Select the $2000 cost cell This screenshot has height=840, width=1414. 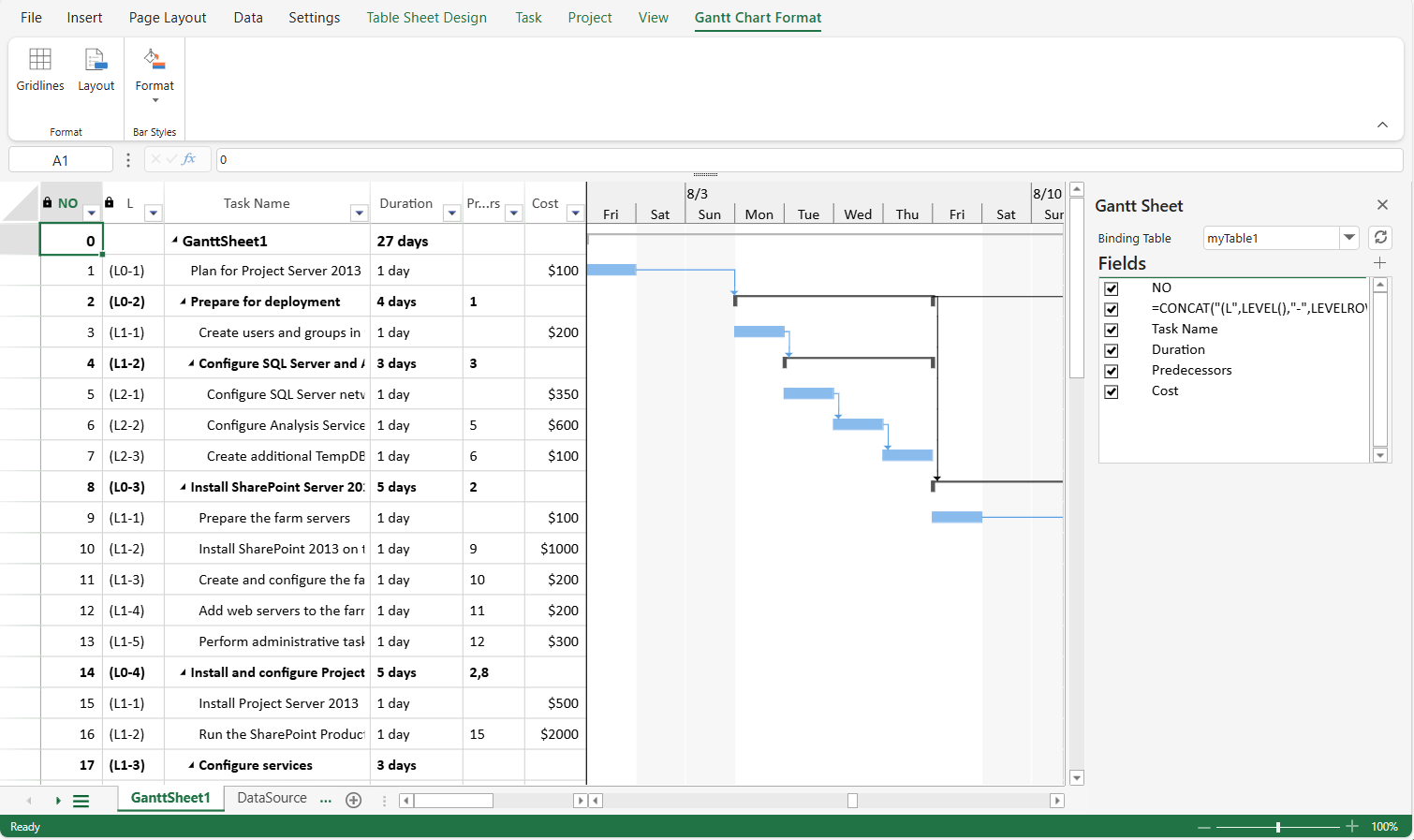(x=555, y=734)
